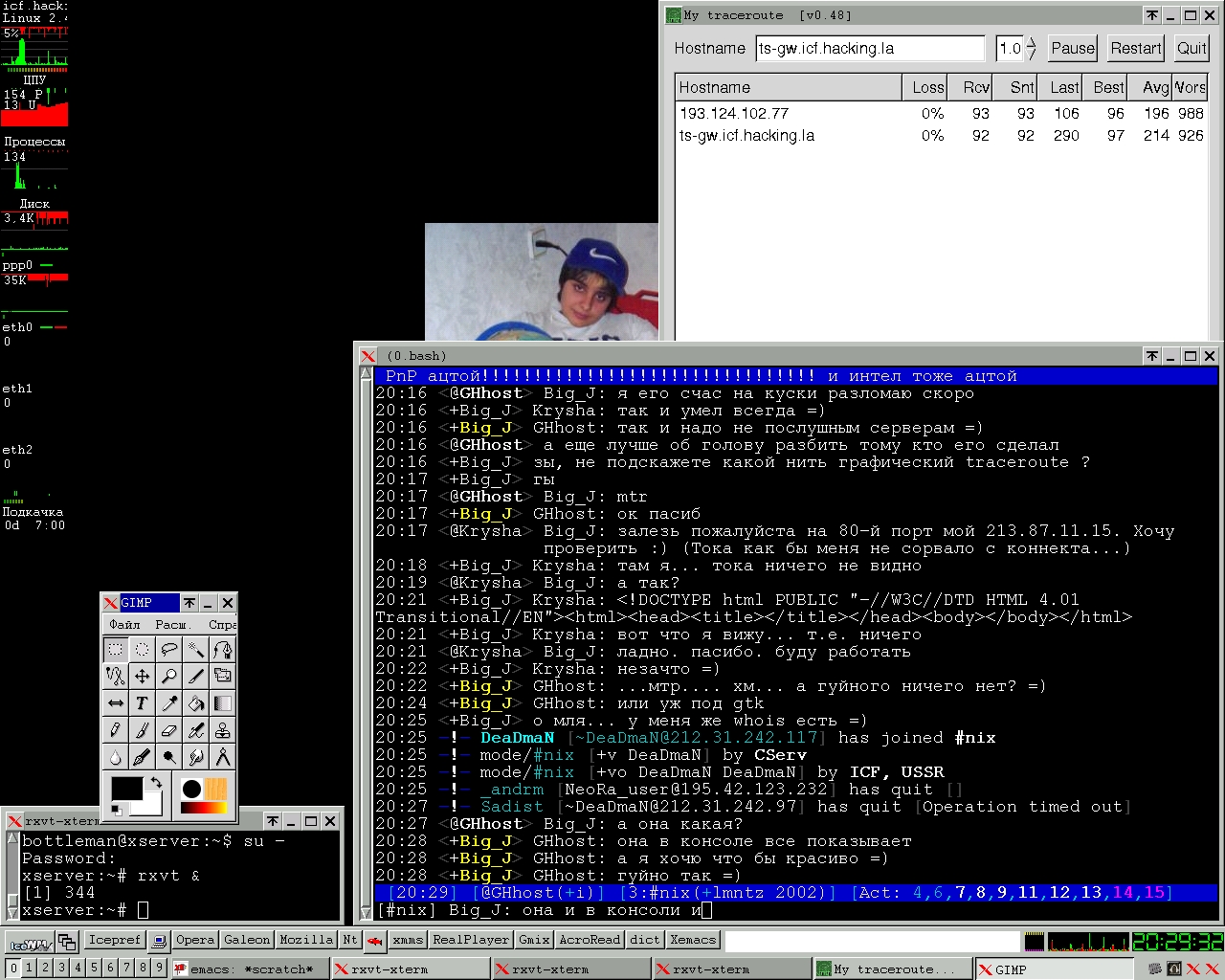The height and width of the screenshot is (980, 1225).
Task: Select the 193.124.102.77 row in traceroute
Action: pos(941,113)
